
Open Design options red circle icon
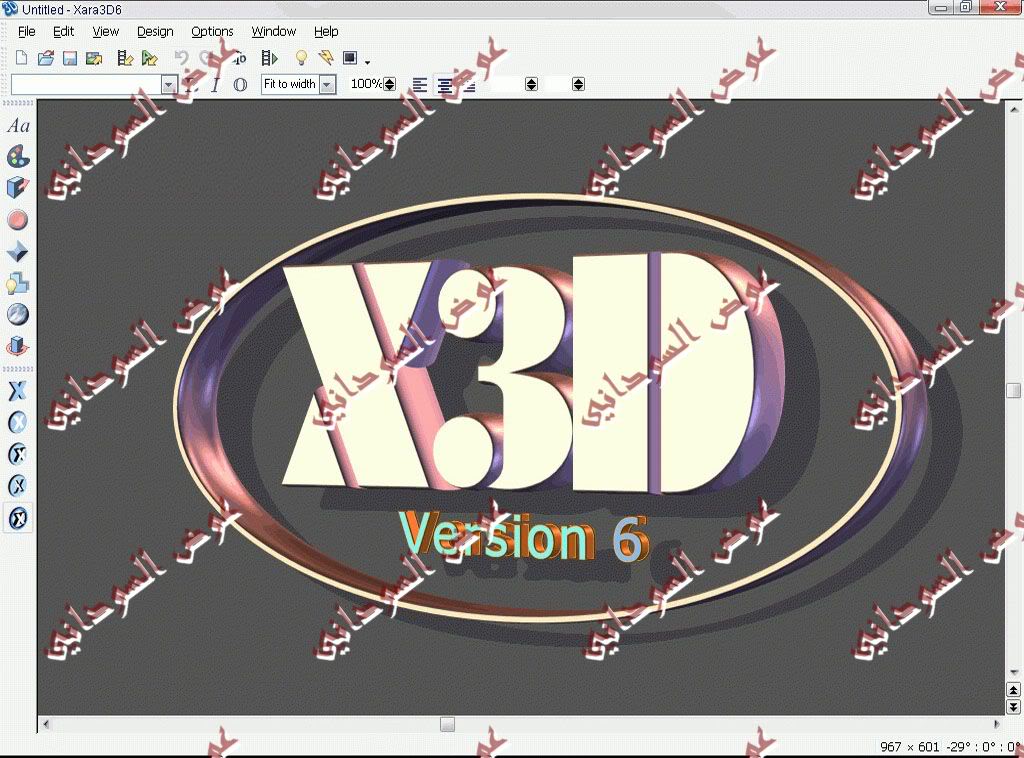click(18, 219)
